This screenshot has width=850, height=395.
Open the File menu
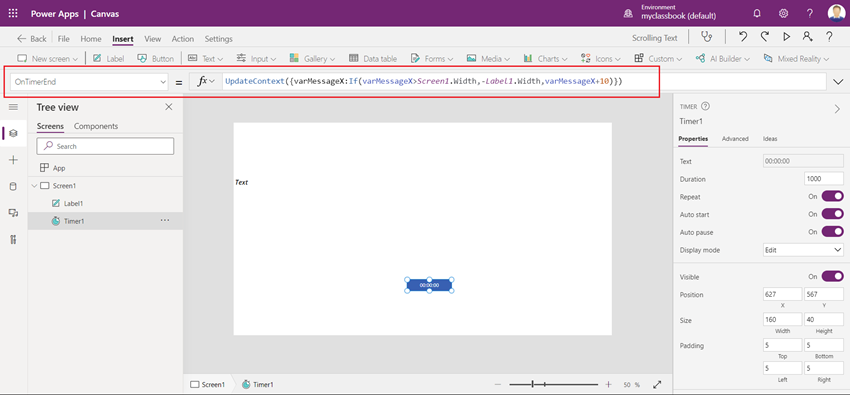[63, 39]
